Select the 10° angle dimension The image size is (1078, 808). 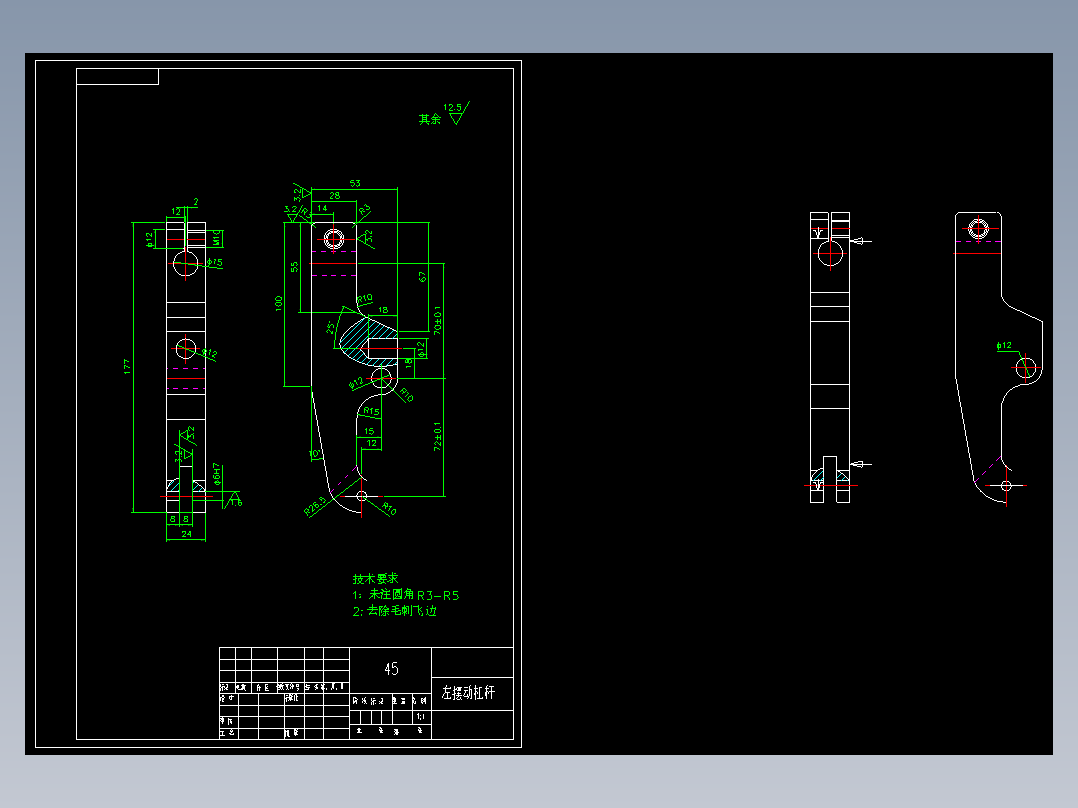coord(315,454)
